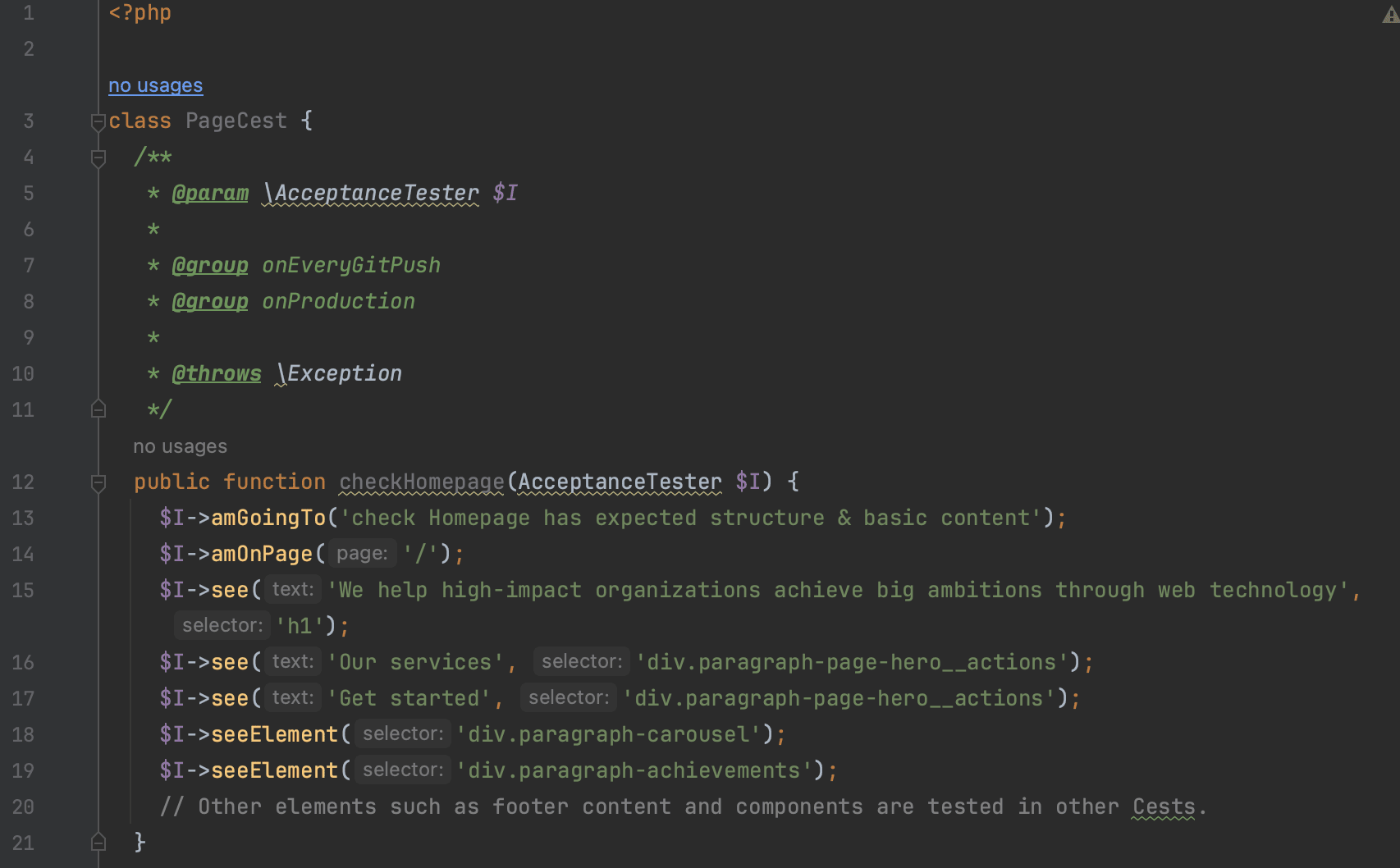The image size is (1400, 868).
Task: Click the amGoingTo method call
Action: (x=268, y=519)
